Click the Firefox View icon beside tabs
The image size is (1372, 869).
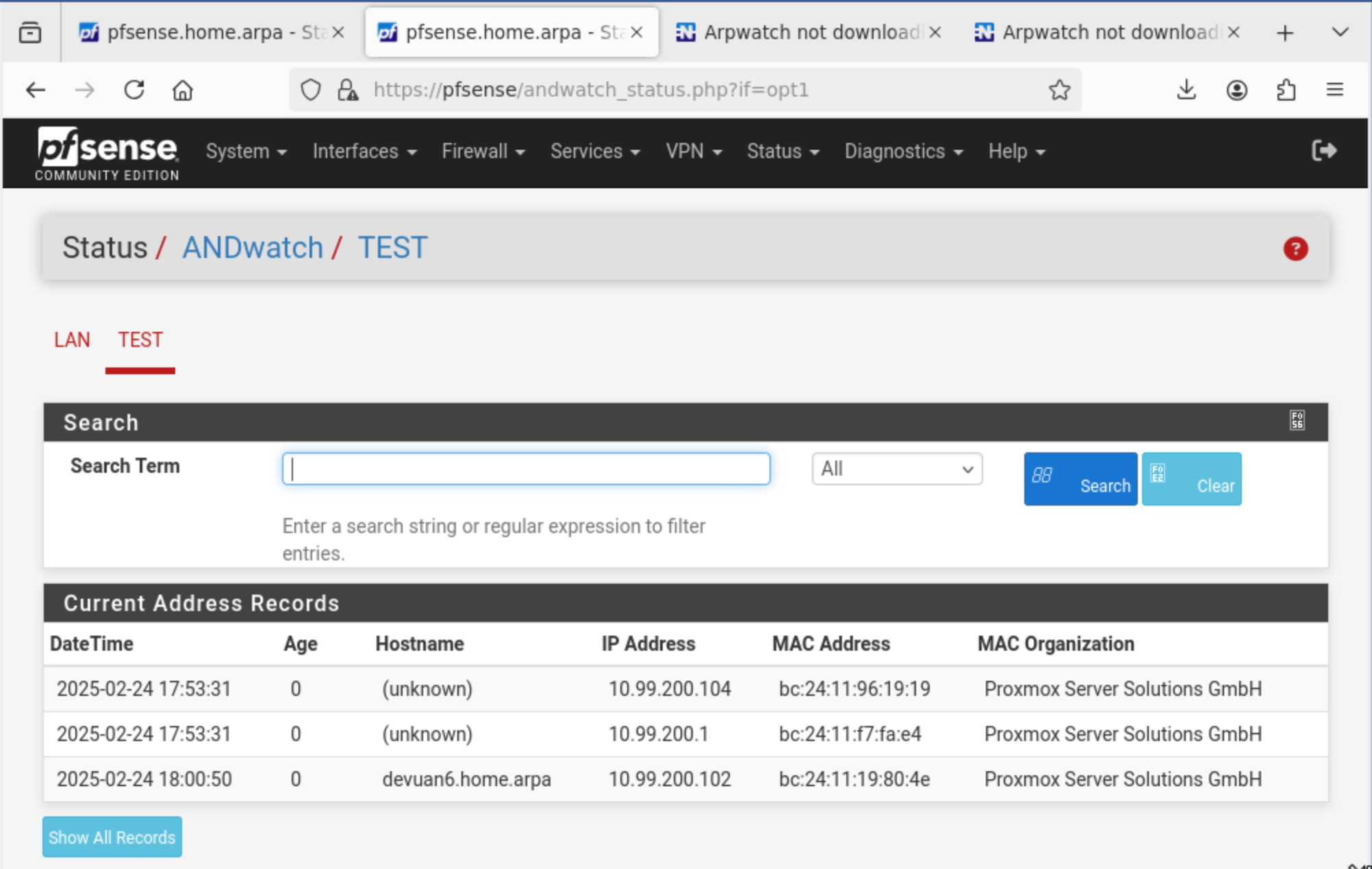(30, 32)
